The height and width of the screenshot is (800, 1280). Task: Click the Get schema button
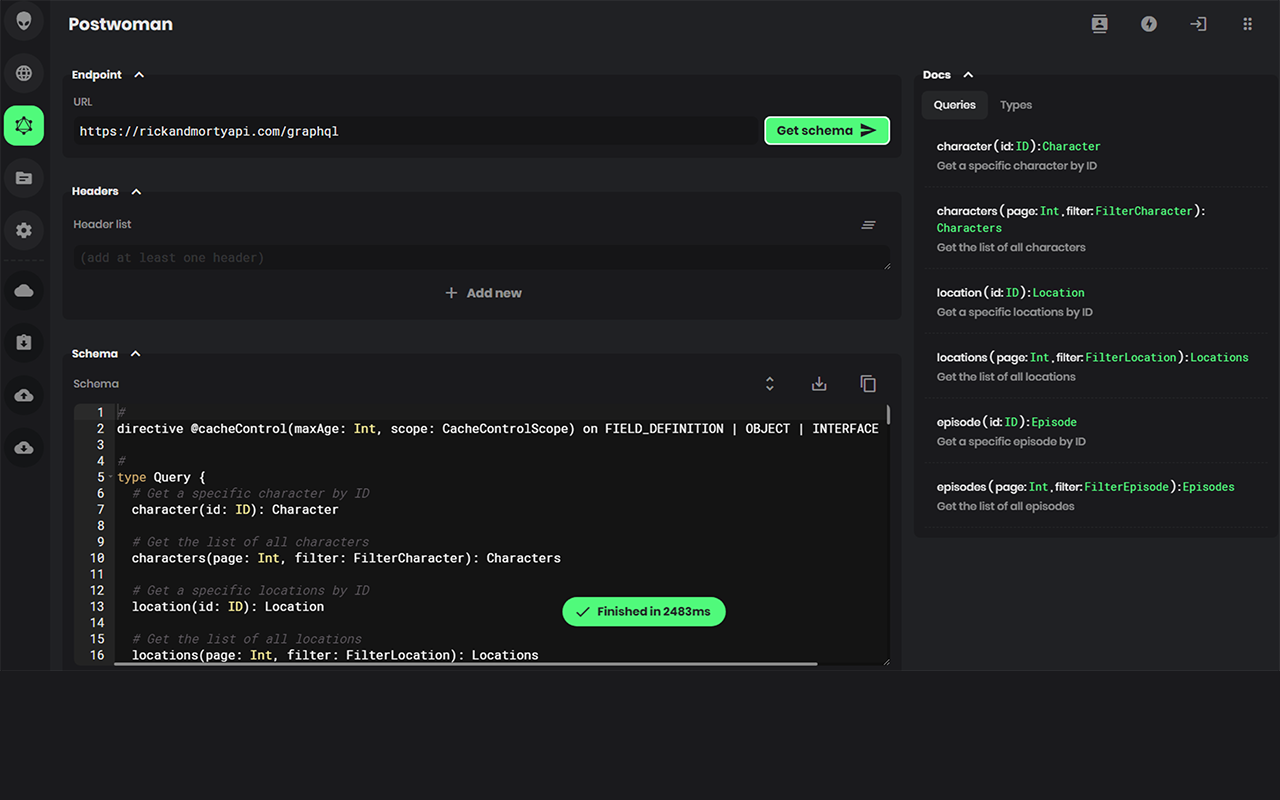pos(827,131)
